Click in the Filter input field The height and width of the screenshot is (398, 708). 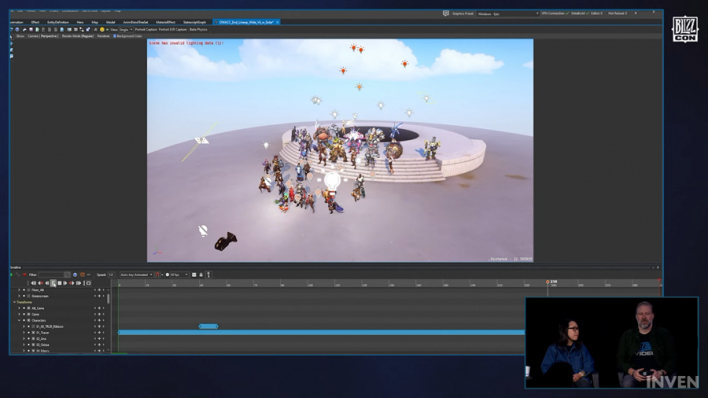tap(51, 275)
